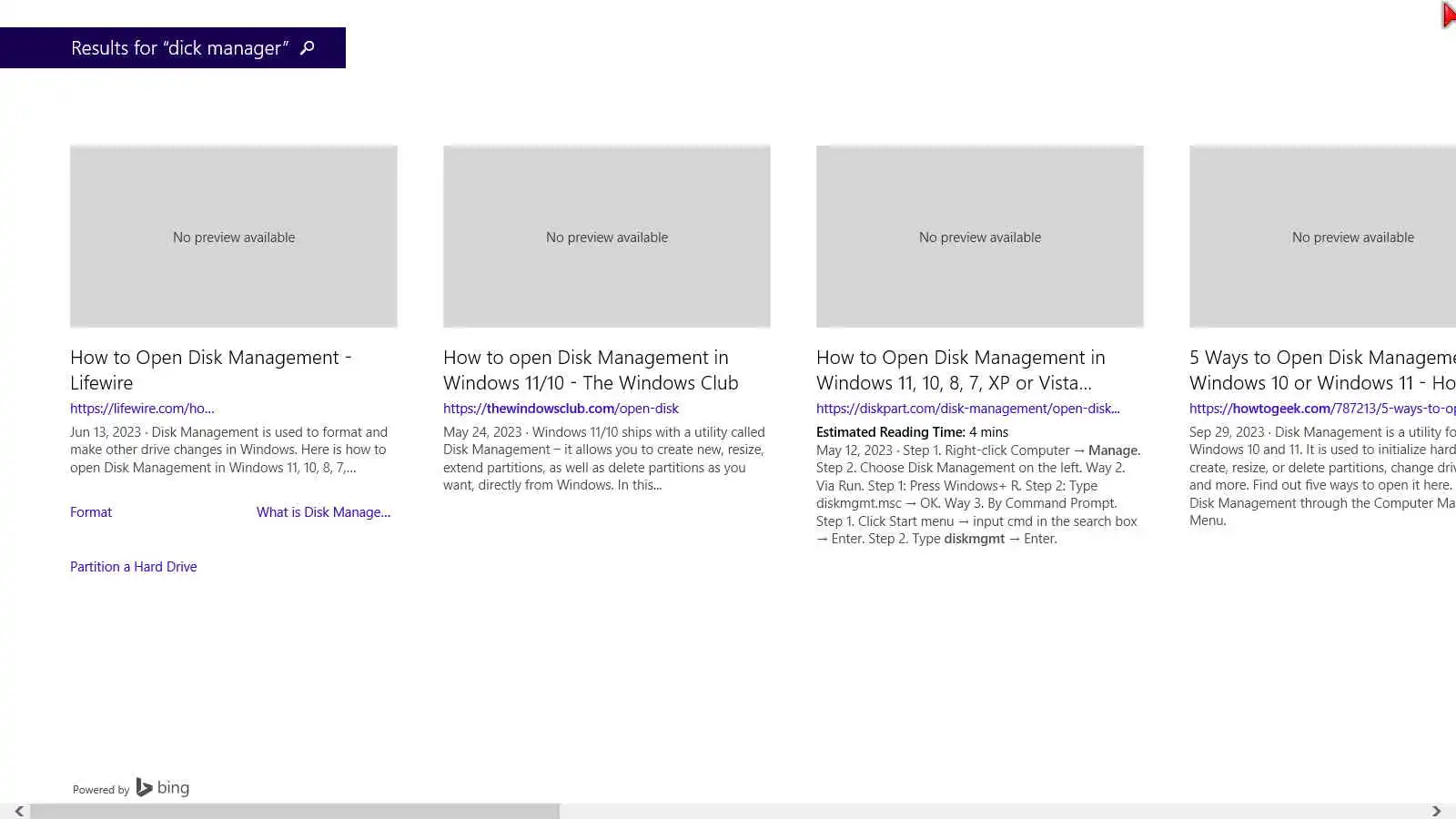Open 'Windows 11, 10, 8, 7, XP or Vista' title

click(961, 370)
